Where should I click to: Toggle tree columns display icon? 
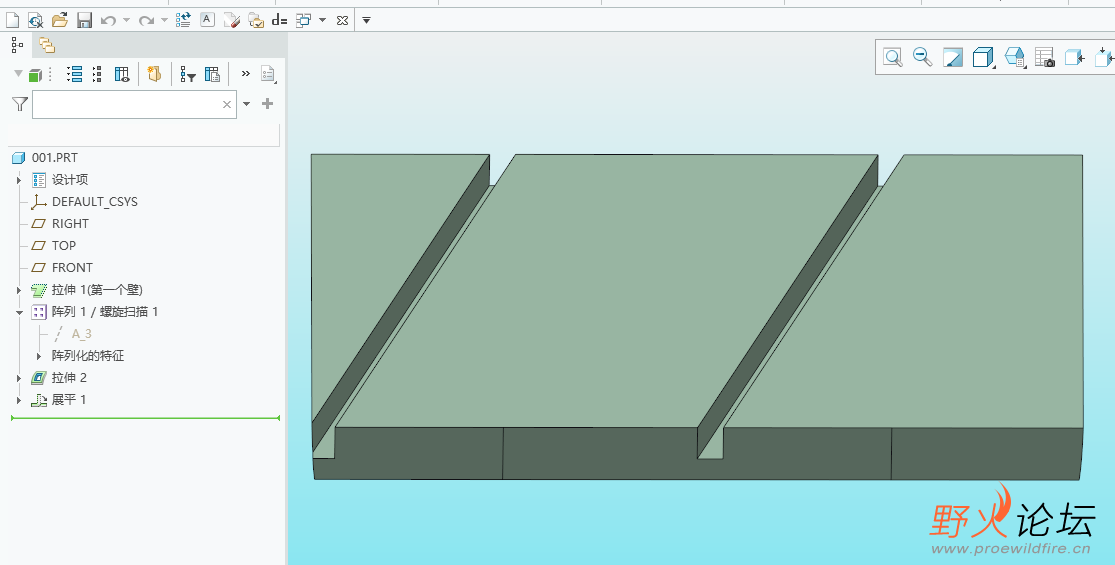pyautogui.click(x=122, y=74)
